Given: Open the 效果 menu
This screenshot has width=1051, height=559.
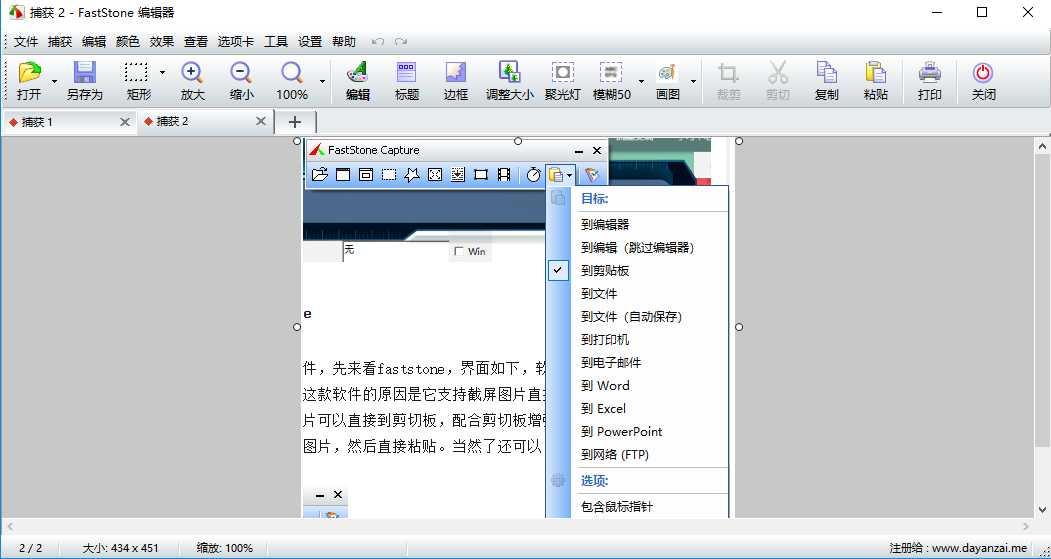Looking at the screenshot, I should (161, 41).
